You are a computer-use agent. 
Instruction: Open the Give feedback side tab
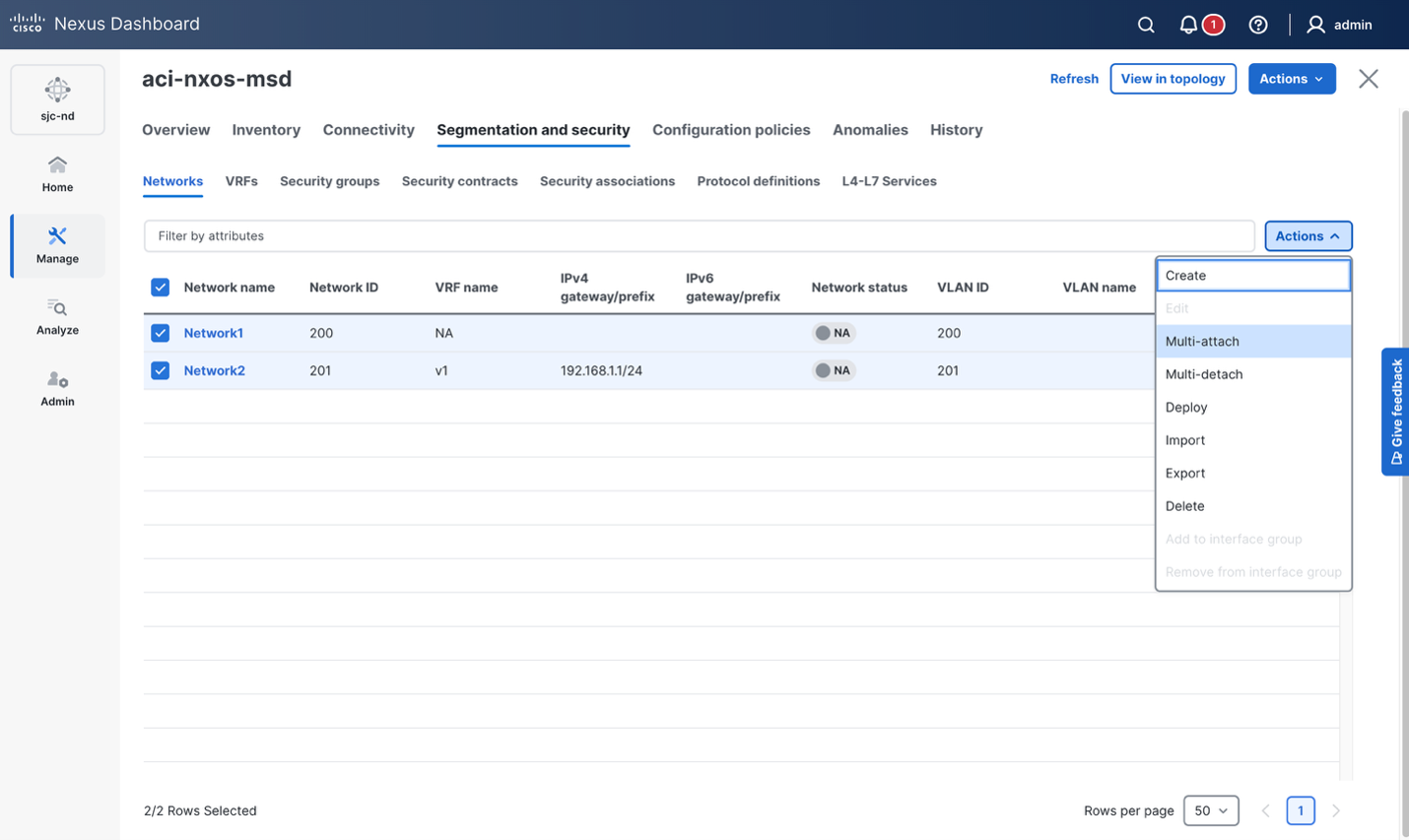[1395, 412]
